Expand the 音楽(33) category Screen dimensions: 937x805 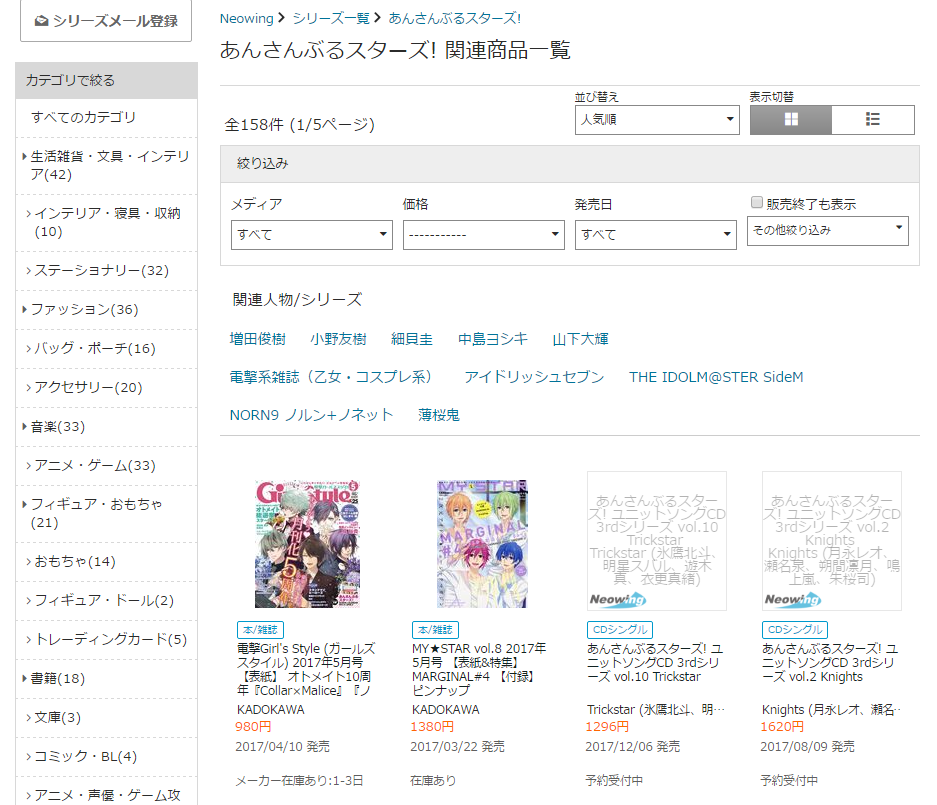point(57,427)
